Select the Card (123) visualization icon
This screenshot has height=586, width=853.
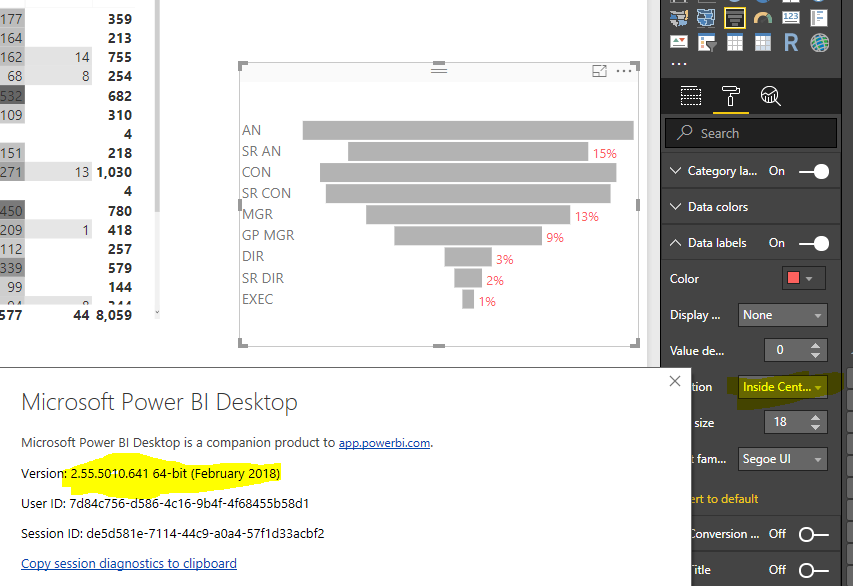pos(791,18)
